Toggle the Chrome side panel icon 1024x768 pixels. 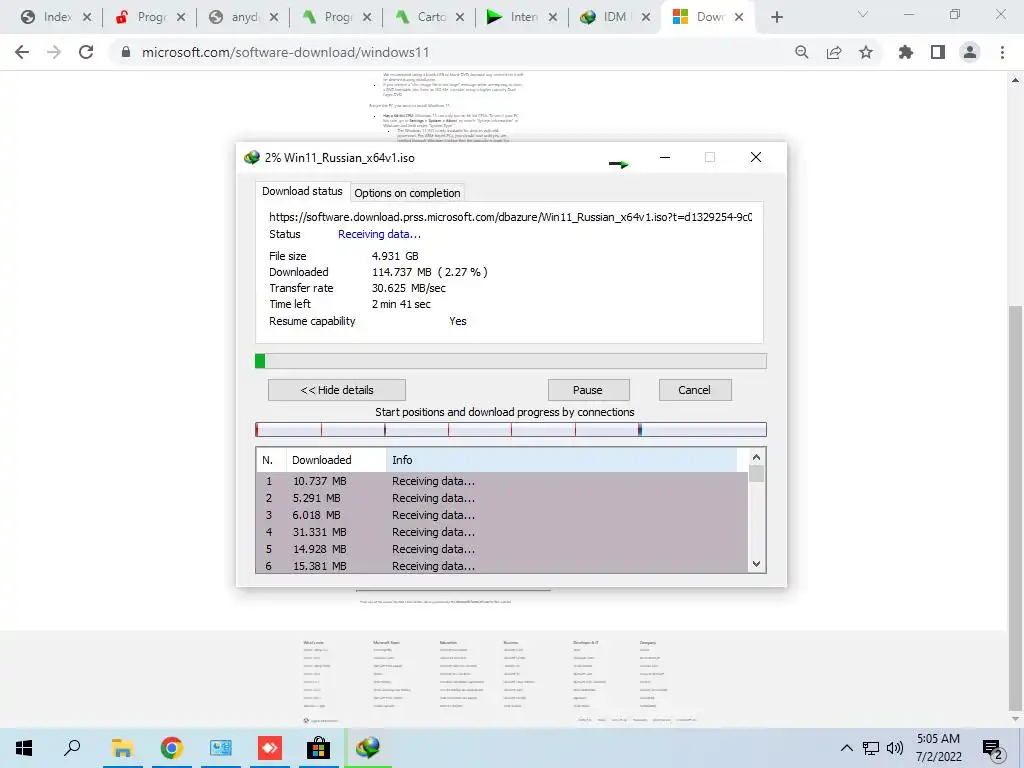click(x=938, y=52)
